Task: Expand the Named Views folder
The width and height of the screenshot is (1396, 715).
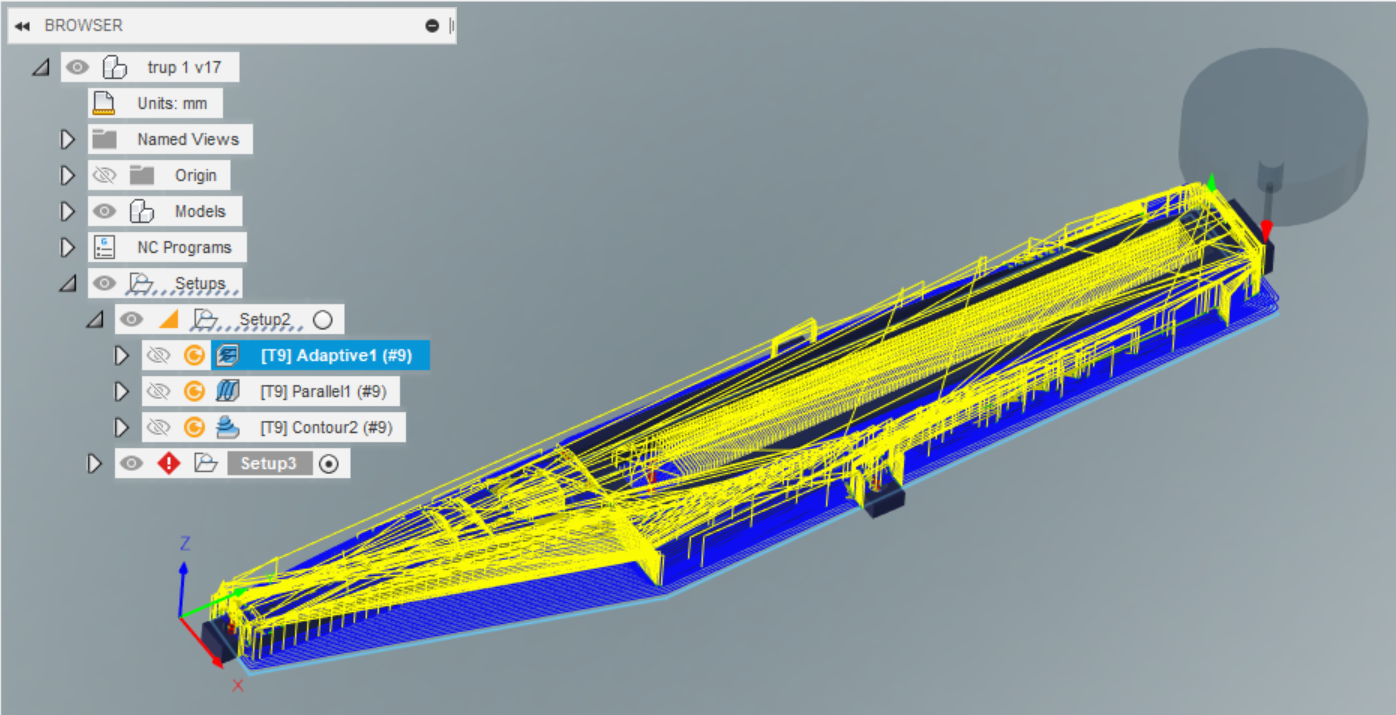Action: pyautogui.click(x=68, y=139)
